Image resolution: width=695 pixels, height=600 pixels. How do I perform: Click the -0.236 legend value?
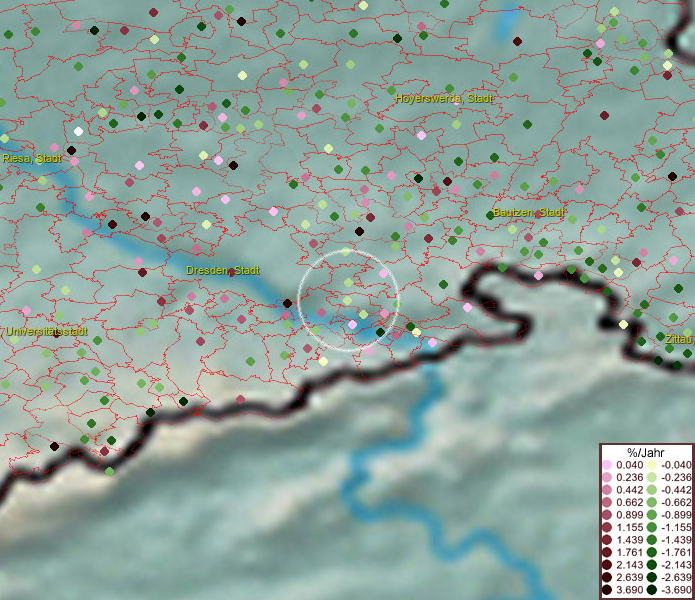pyautogui.click(x=676, y=477)
